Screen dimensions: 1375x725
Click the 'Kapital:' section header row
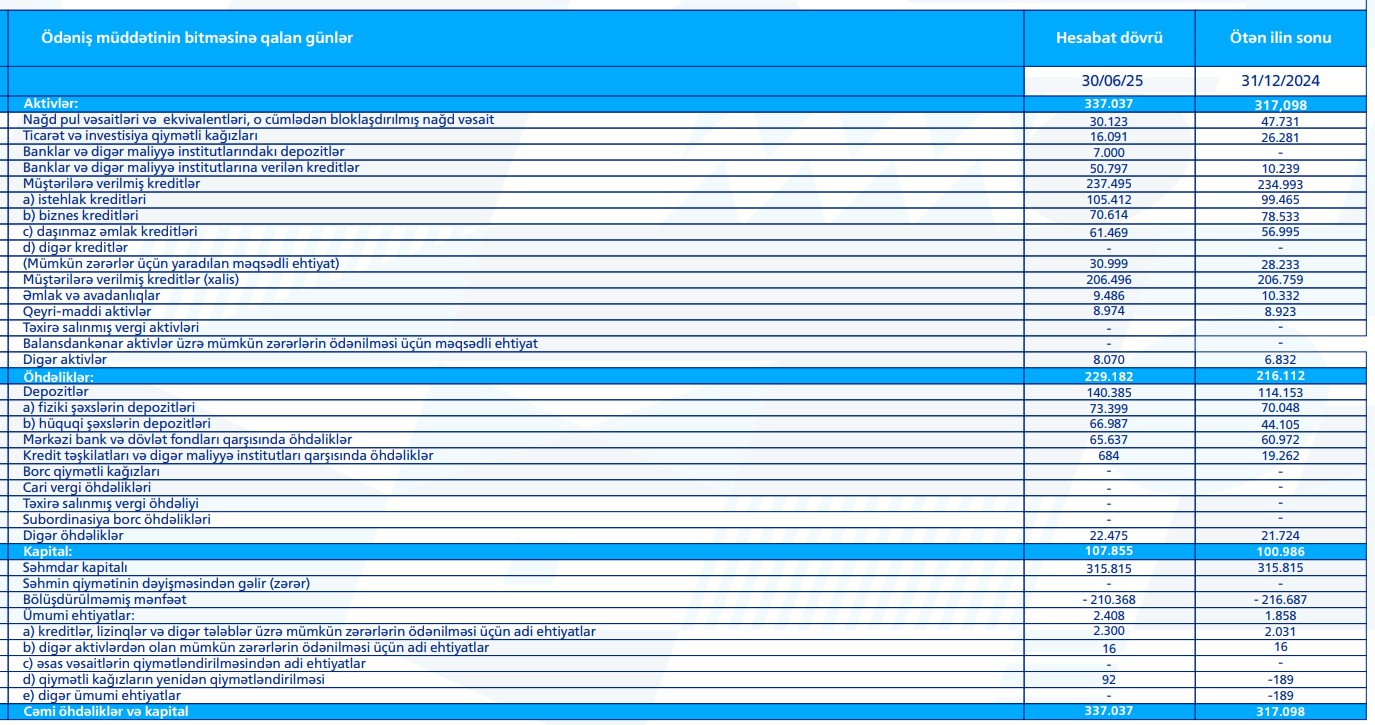pyautogui.click(x=50, y=550)
